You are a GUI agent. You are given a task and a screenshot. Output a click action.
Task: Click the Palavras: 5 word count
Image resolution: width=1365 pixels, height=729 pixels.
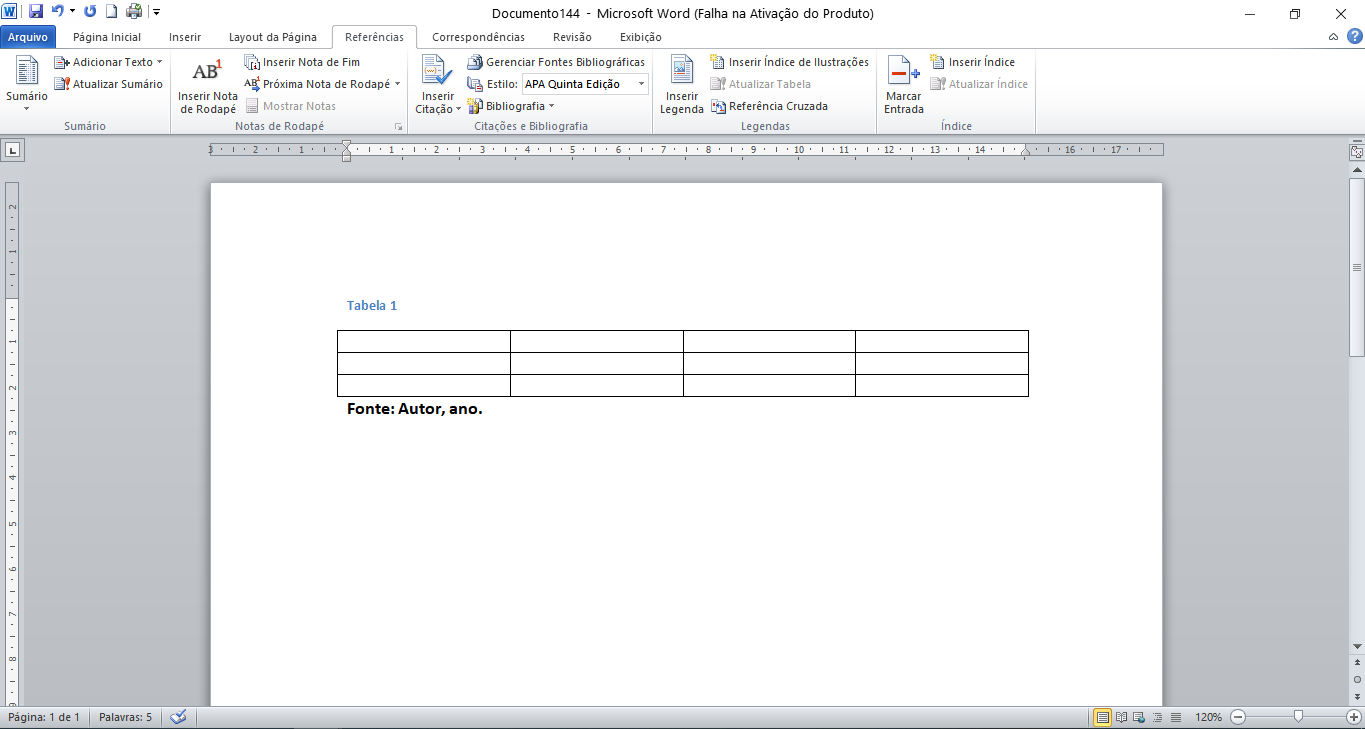[126, 717]
